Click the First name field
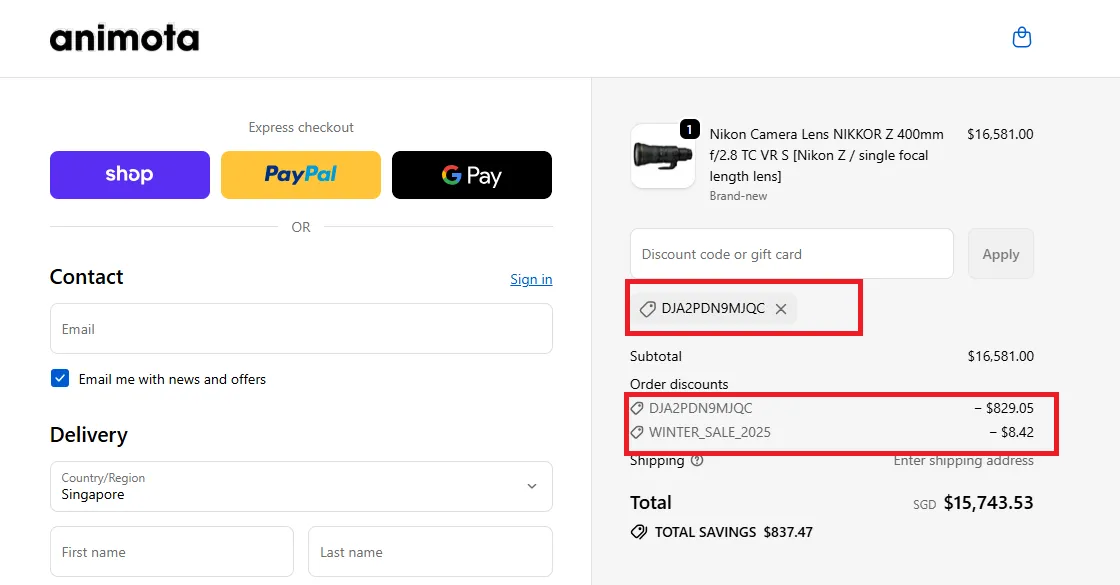 171,552
